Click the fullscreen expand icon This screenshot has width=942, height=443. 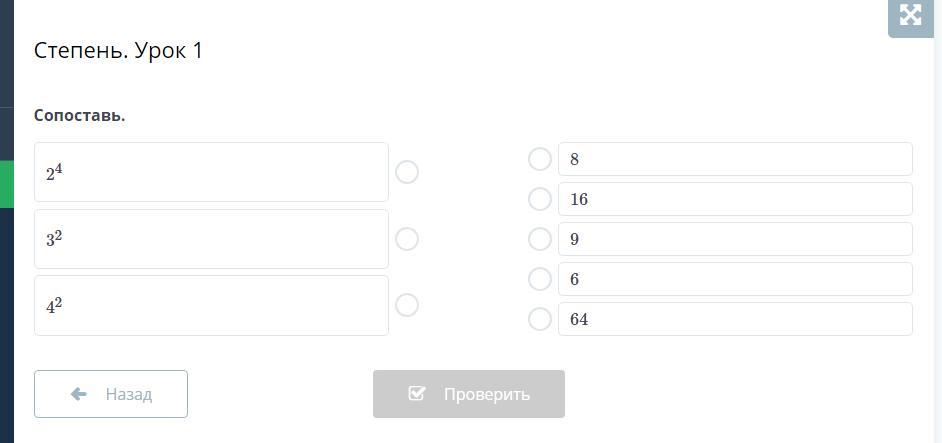910,15
